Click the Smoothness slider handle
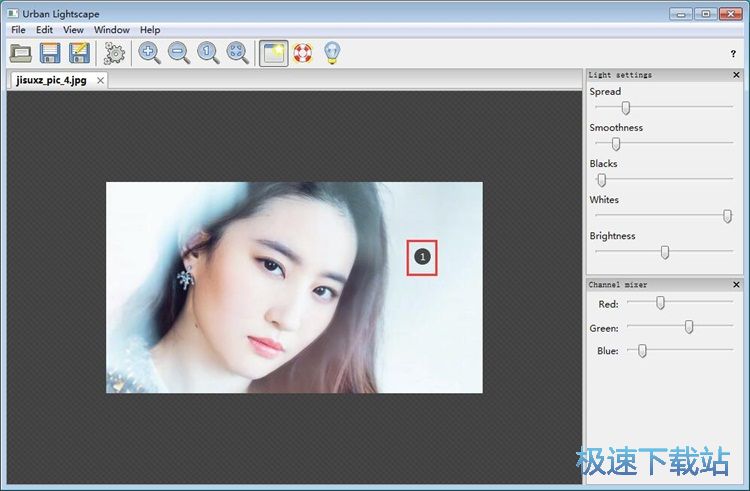 point(616,143)
